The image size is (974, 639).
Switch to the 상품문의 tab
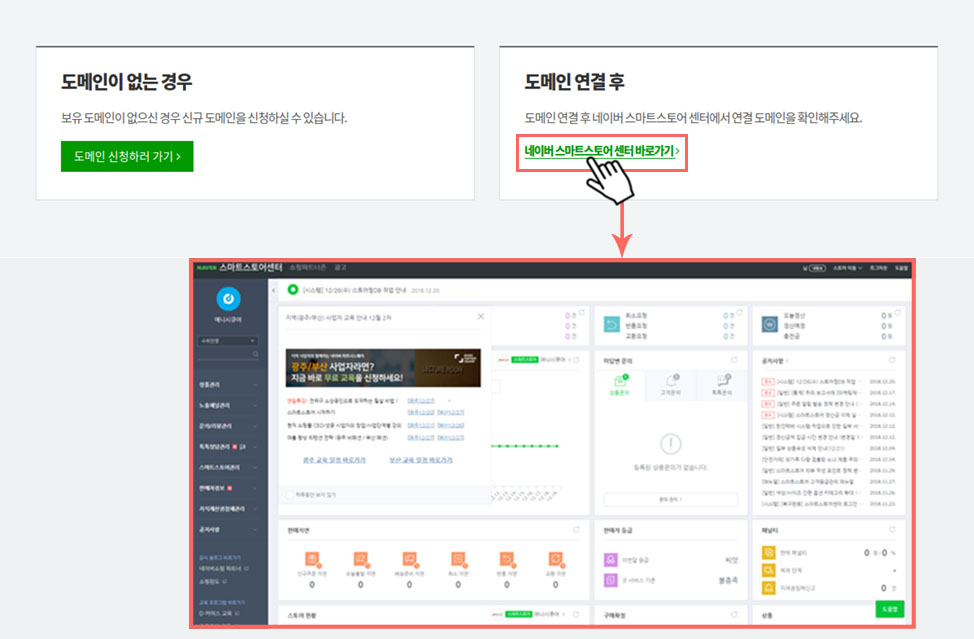(620, 385)
